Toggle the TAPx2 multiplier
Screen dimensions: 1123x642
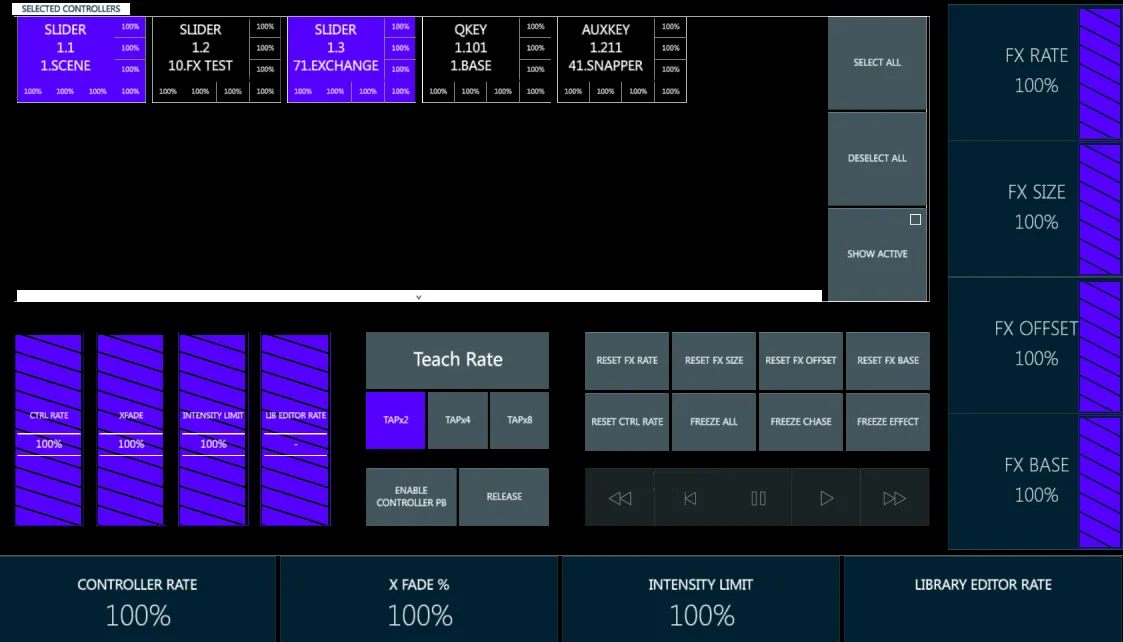click(x=395, y=421)
